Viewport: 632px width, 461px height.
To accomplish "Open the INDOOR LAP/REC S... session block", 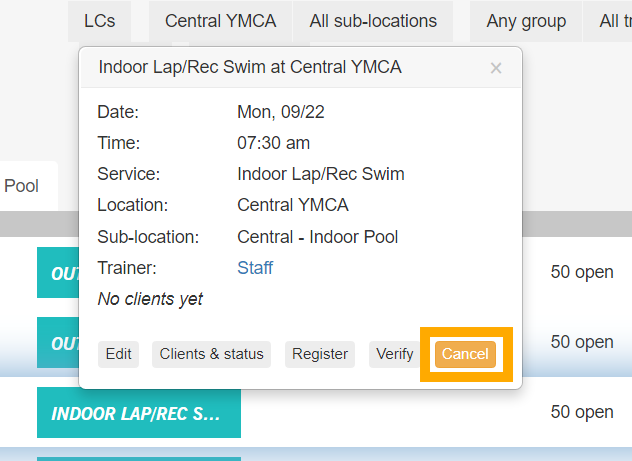I will [139, 413].
